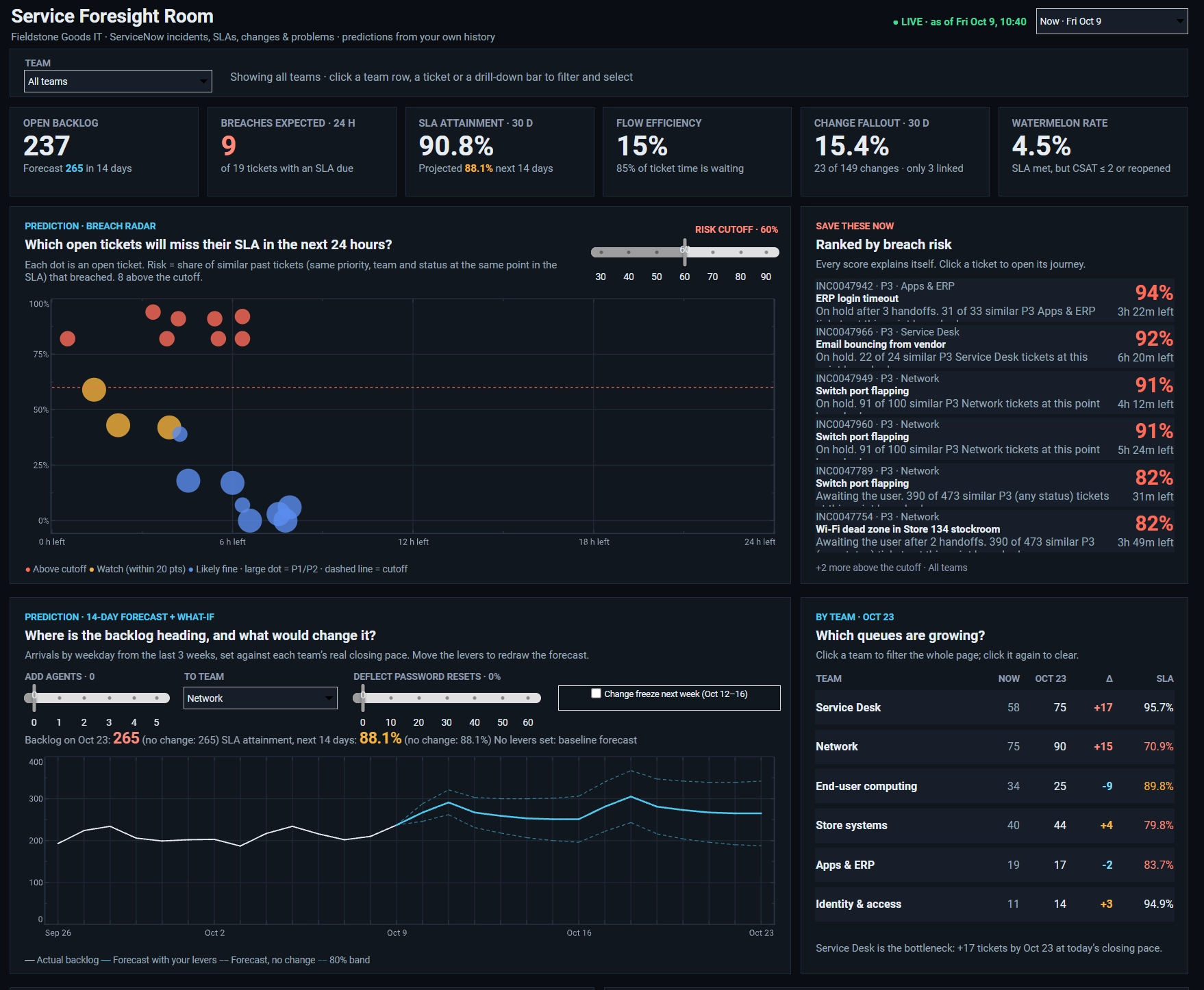Open ticket INC0047942 ERP login timeout

pos(994,300)
